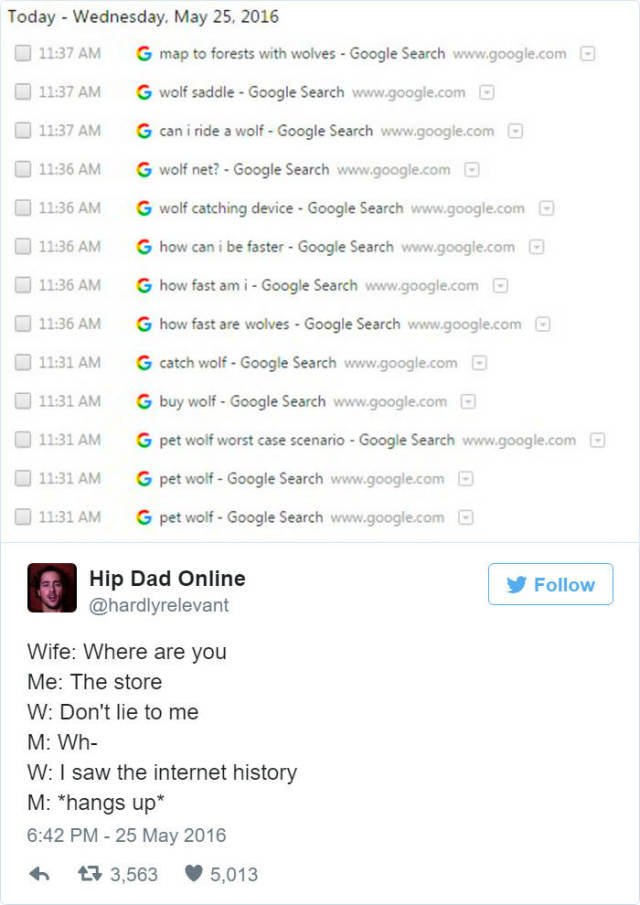Viewport: 640px width, 905px height.
Task: Open the 'how can i be faster' history entry
Action: point(276,247)
